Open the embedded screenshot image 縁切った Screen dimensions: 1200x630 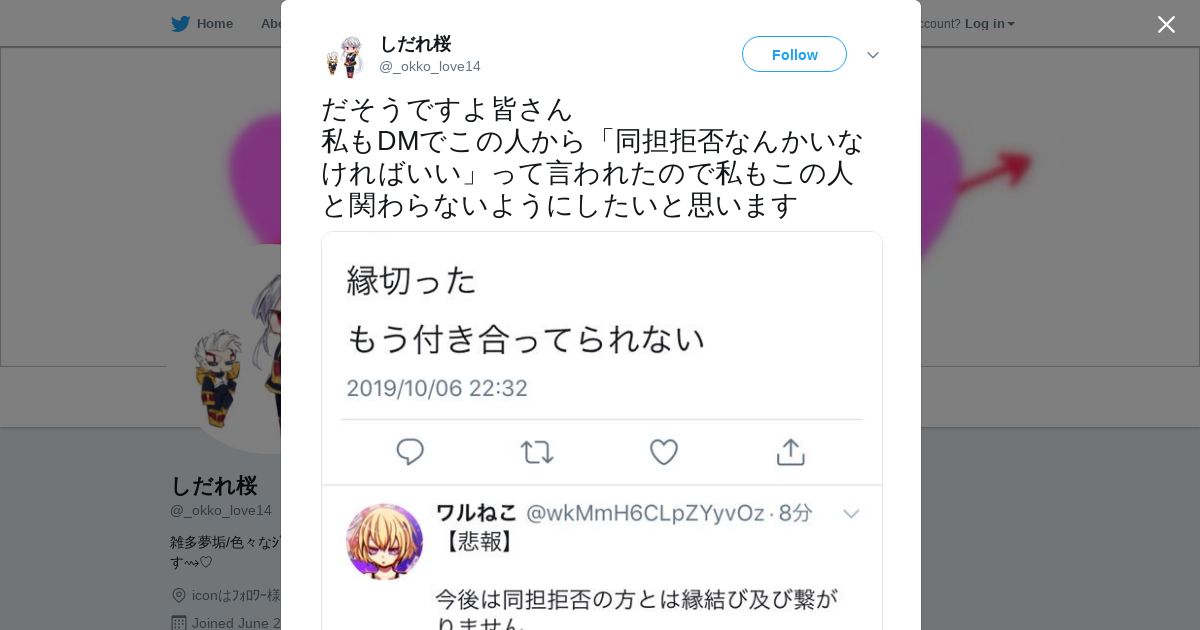pyautogui.click(x=602, y=431)
